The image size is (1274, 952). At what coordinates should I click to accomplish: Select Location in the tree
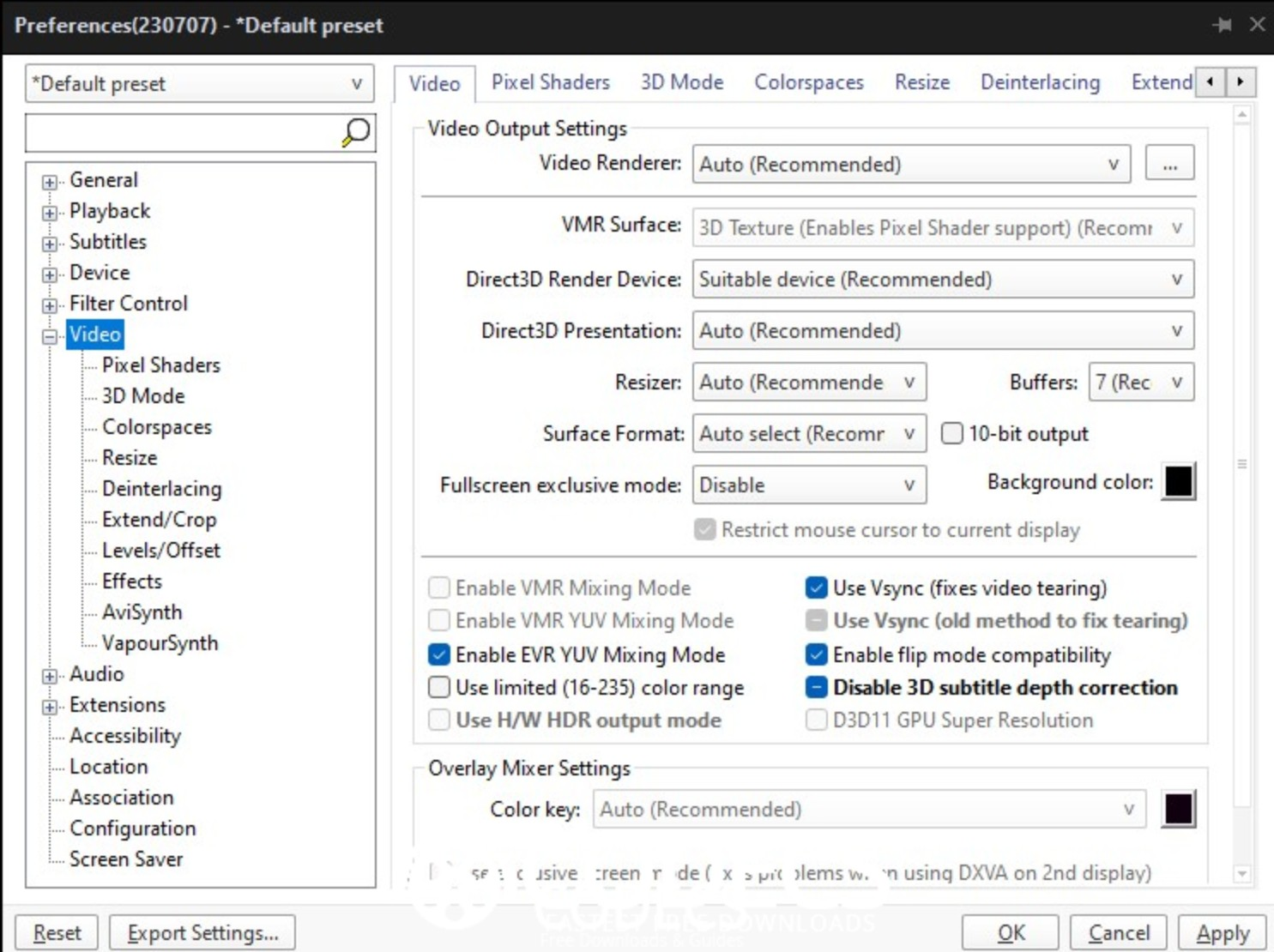pos(109,766)
